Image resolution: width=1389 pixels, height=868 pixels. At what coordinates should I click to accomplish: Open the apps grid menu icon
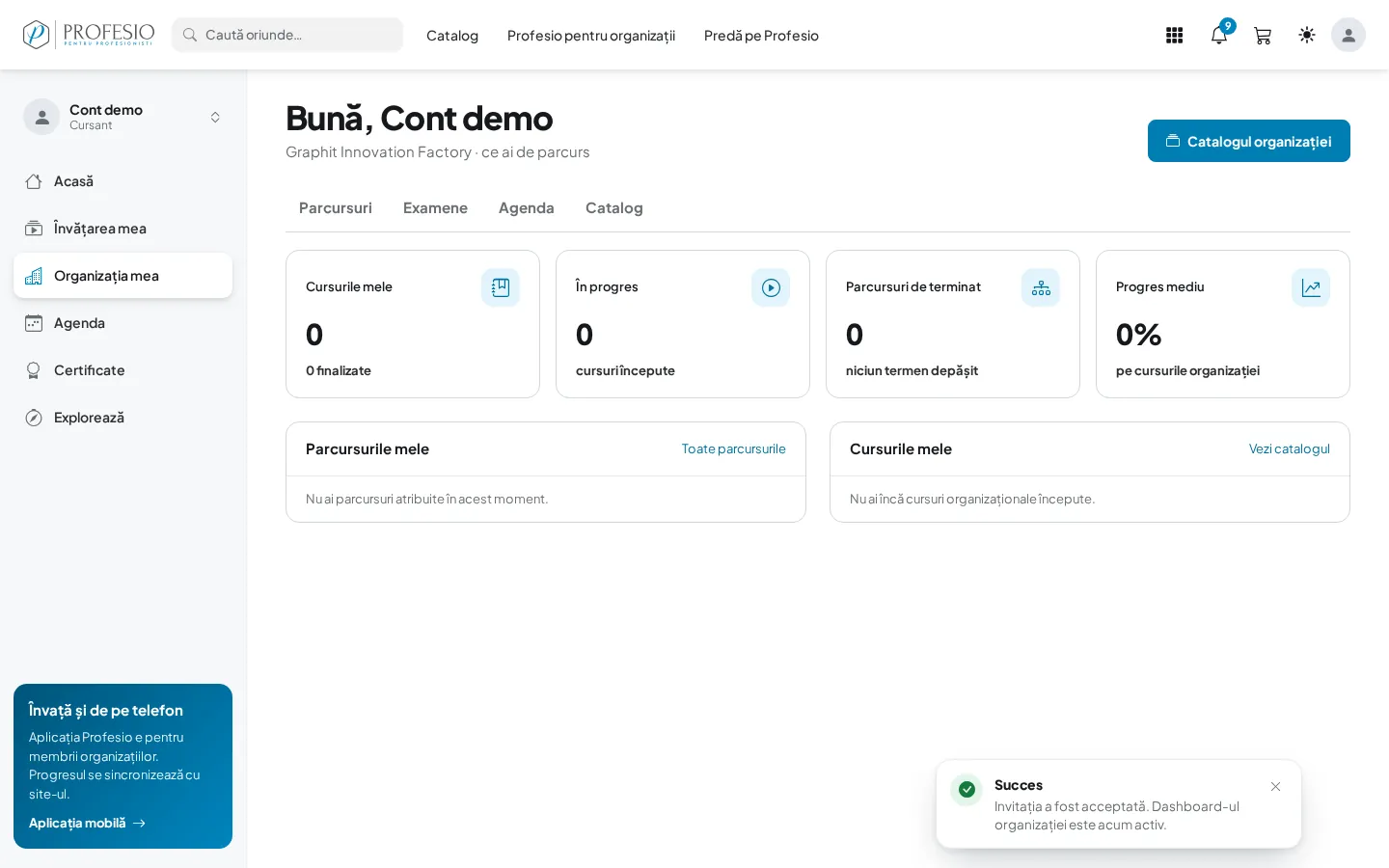(1174, 35)
